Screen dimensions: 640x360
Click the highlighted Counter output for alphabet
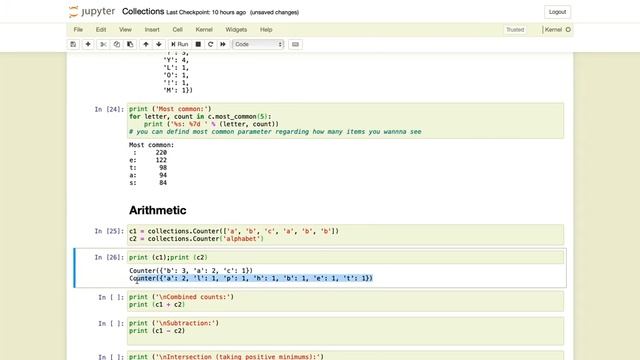pyautogui.click(x=251, y=278)
